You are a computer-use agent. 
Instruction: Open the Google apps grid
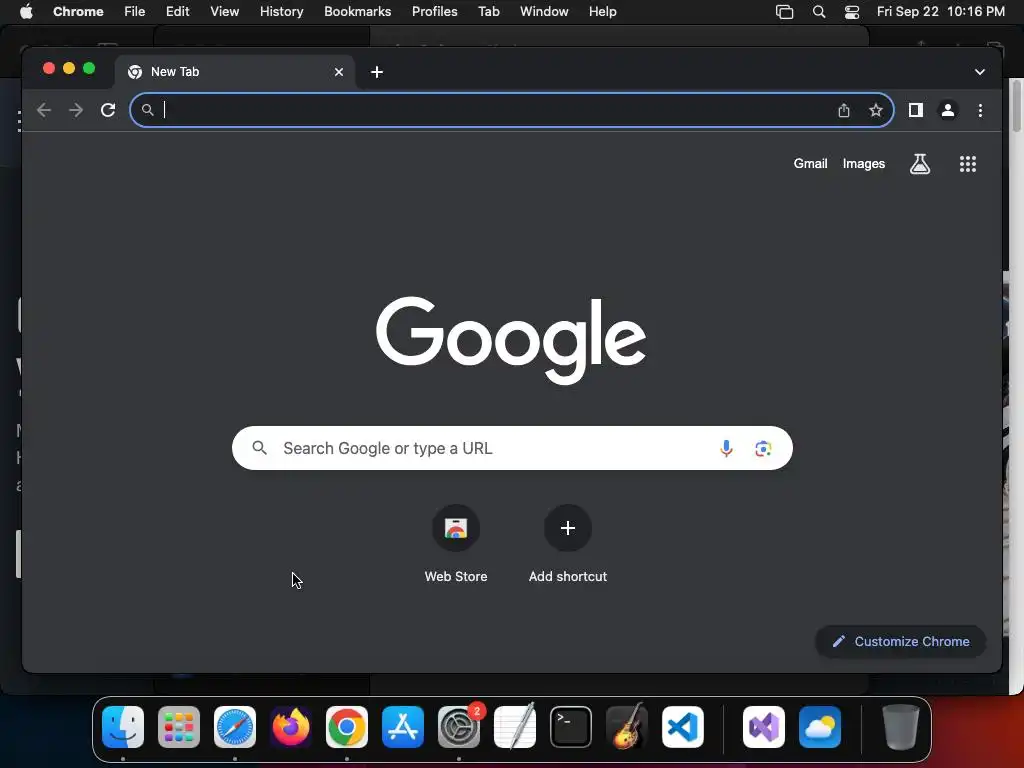click(968, 164)
